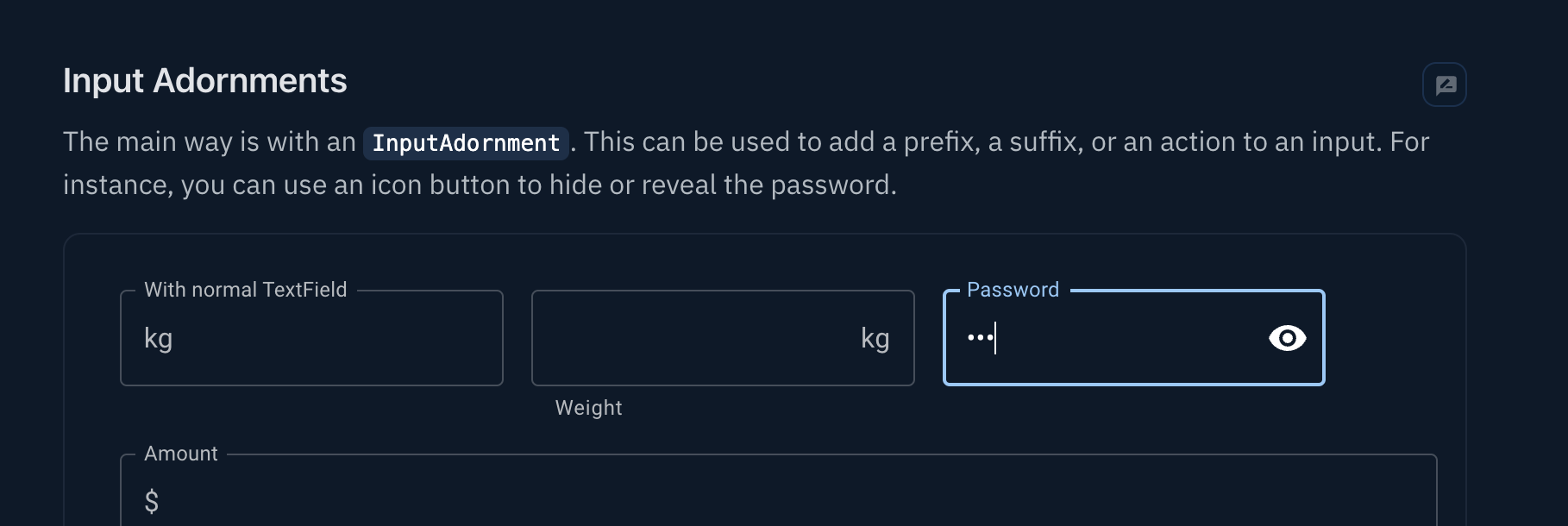Click the InputAdornment inline code chip
The image size is (1568, 526).
point(466,142)
